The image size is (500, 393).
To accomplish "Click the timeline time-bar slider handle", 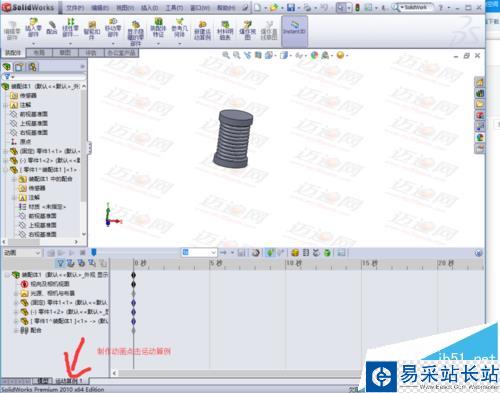I will 94,252.
